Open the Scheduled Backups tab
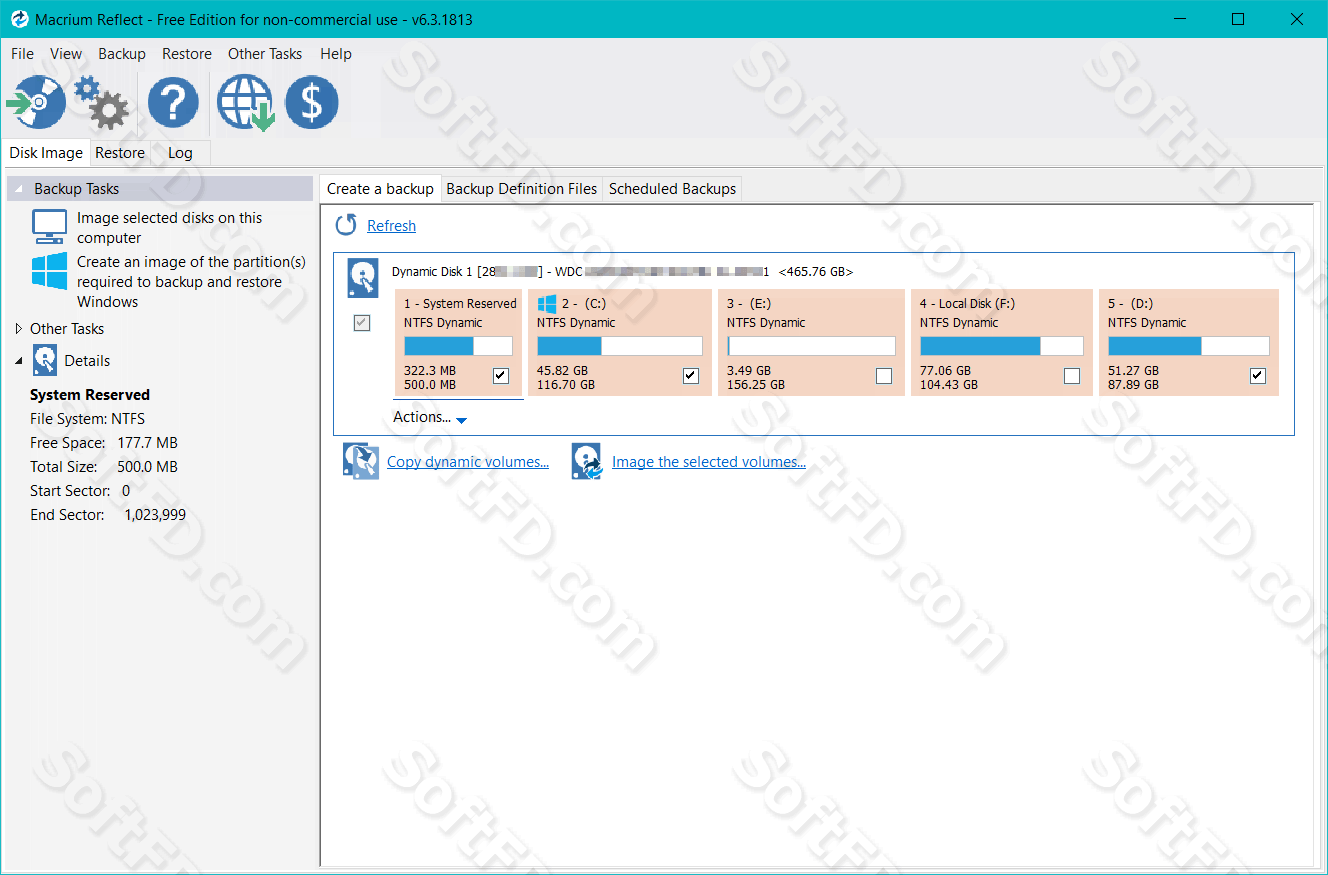1328x875 pixels. click(x=672, y=188)
